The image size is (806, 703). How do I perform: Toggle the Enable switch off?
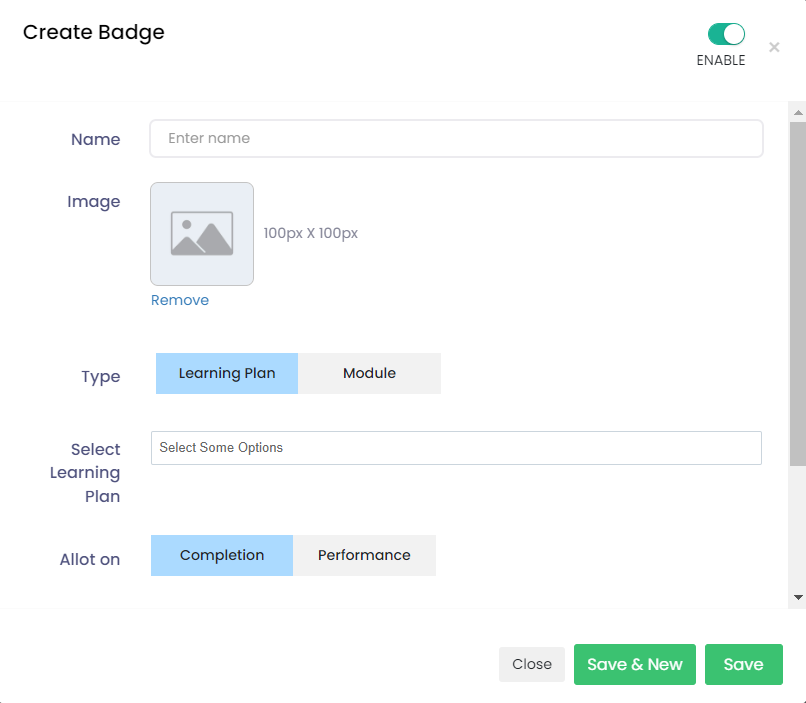coord(726,34)
